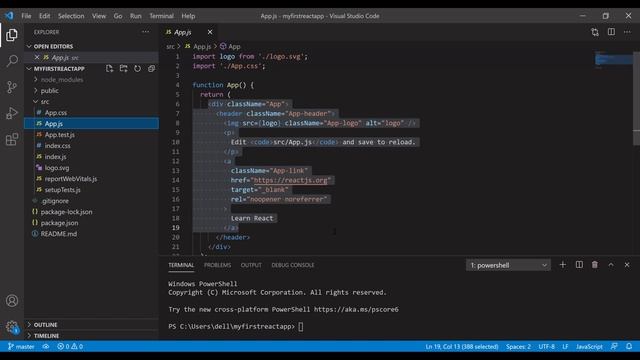This screenshot has width=640, height=360.
Task: Split the terminal panel
Action: pos(579,265)
